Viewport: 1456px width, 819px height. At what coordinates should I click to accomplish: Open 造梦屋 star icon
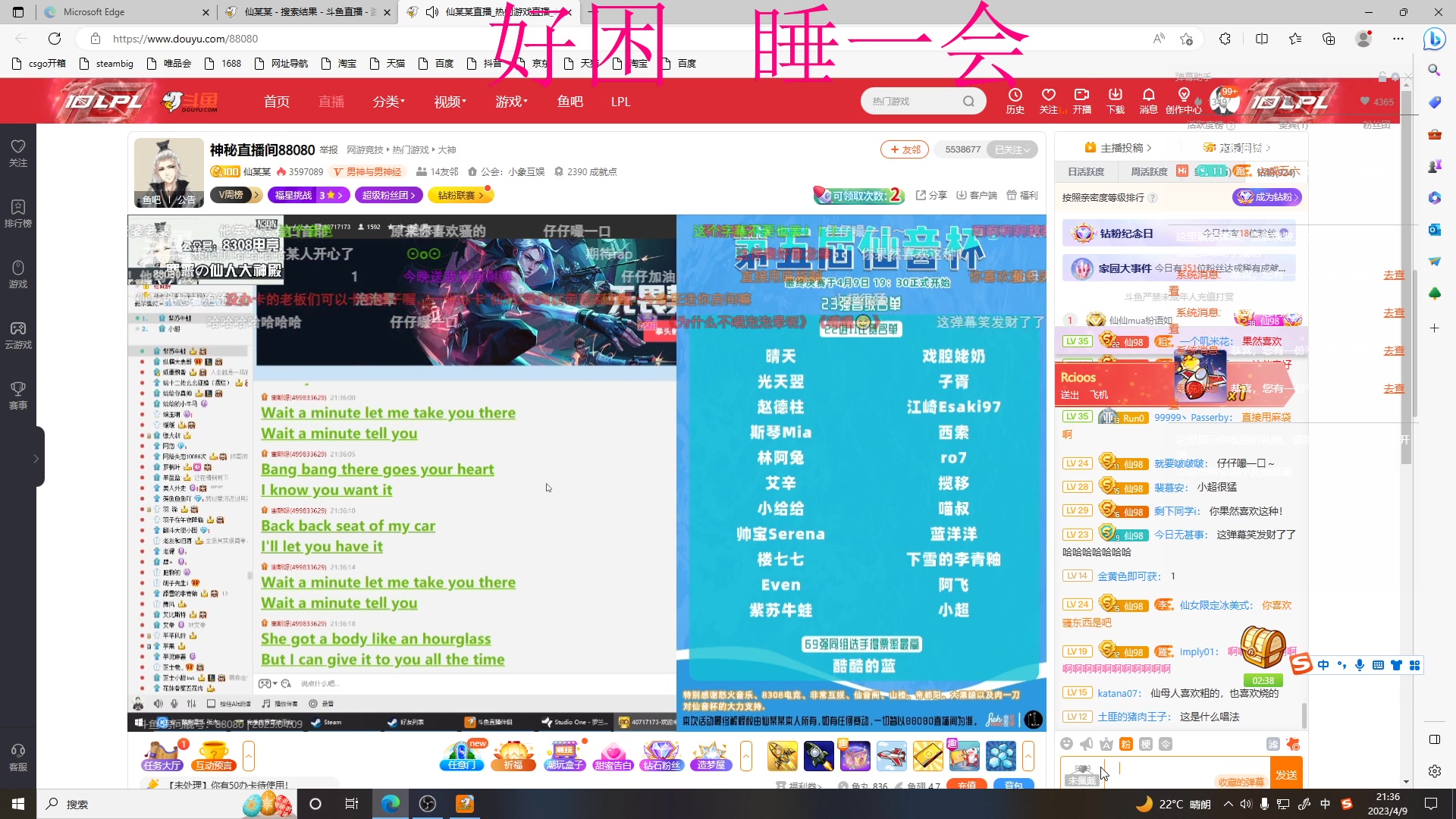click(711, 756)
